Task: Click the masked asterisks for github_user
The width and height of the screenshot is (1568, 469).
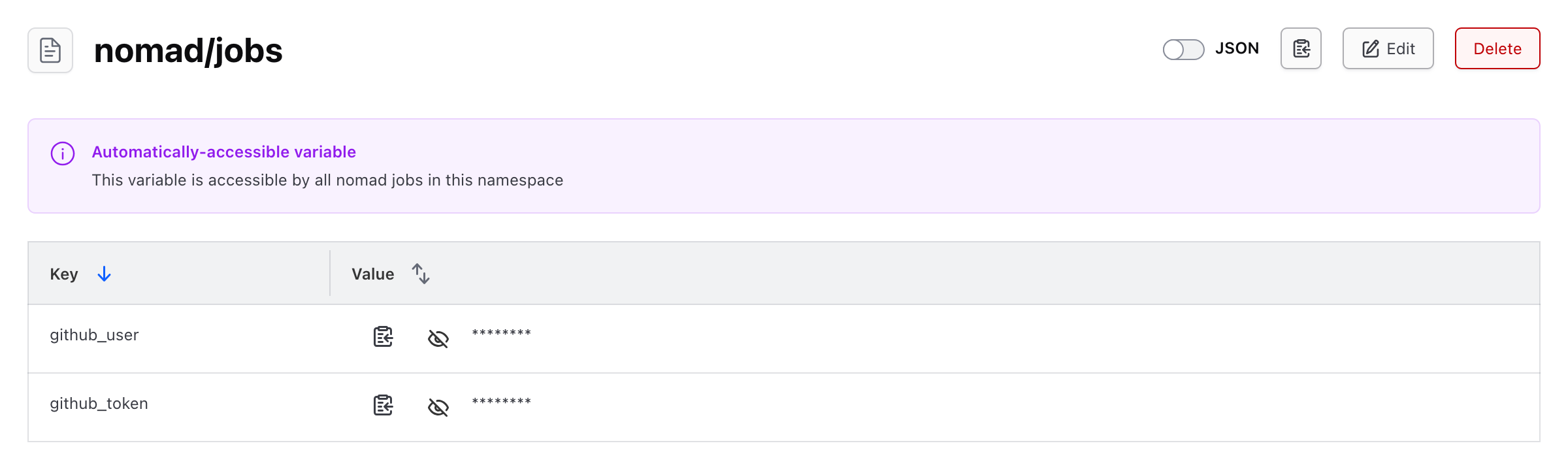Action: point(501,333)
